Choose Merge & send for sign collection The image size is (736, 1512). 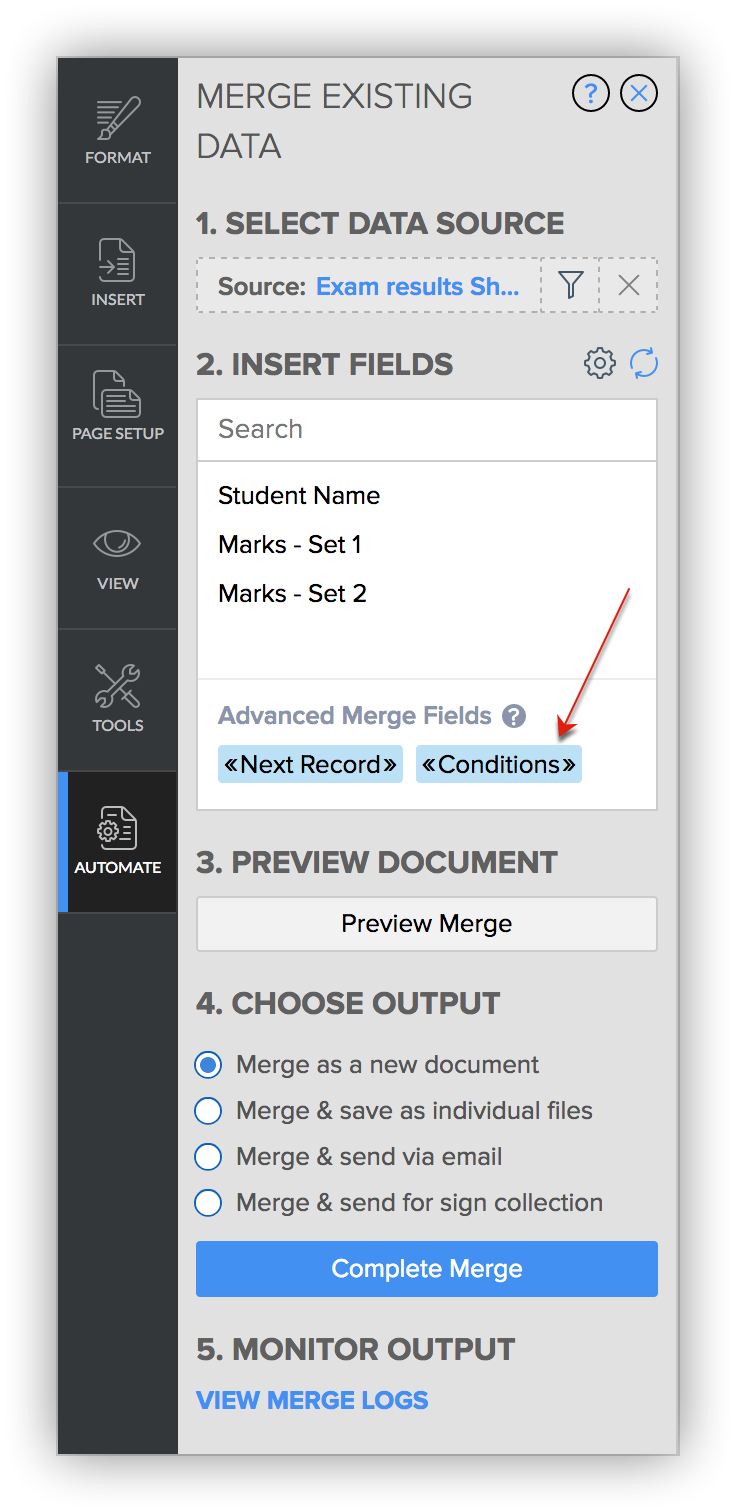click(207, 1203)
